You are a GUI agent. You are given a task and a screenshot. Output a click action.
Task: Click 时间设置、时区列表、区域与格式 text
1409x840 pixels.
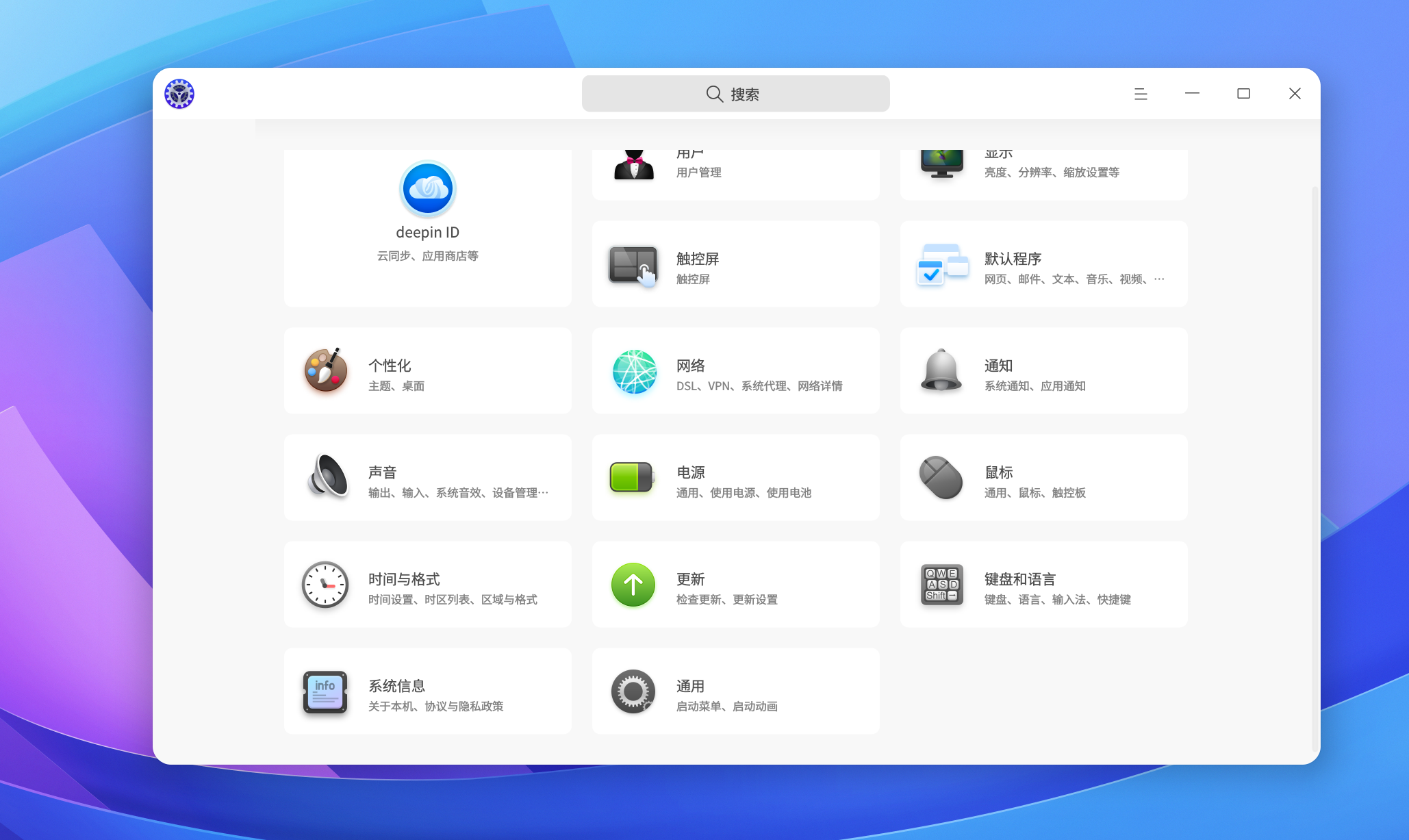click(x=453, y=600)
